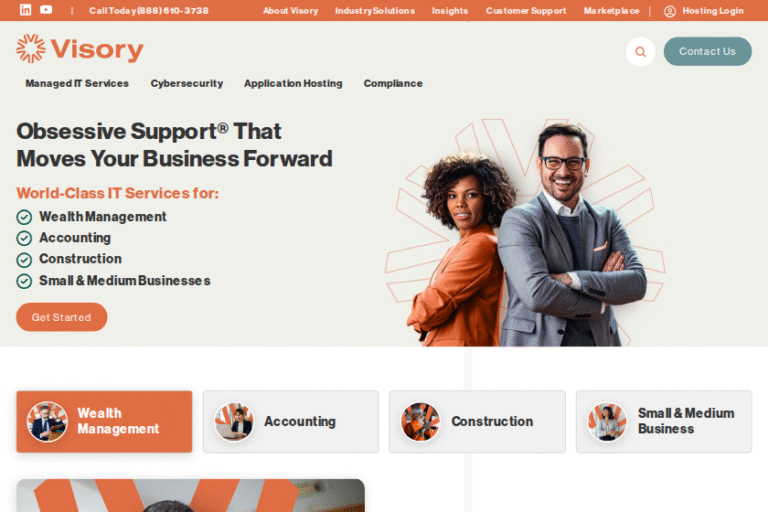The width and height of the screenshot is (768, 512).
Task: Click the Contact Us button
Action: click(x=707, y=51)
